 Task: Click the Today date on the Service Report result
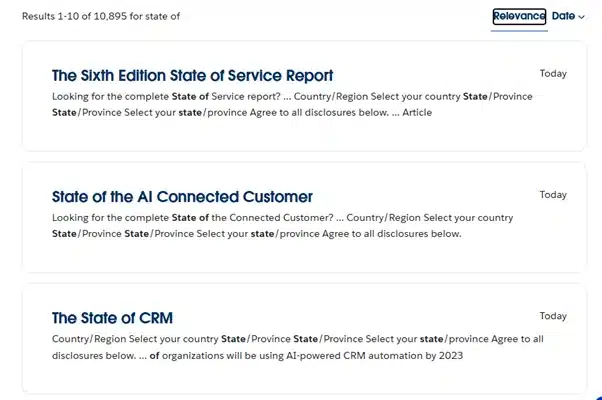pos(553,73)
